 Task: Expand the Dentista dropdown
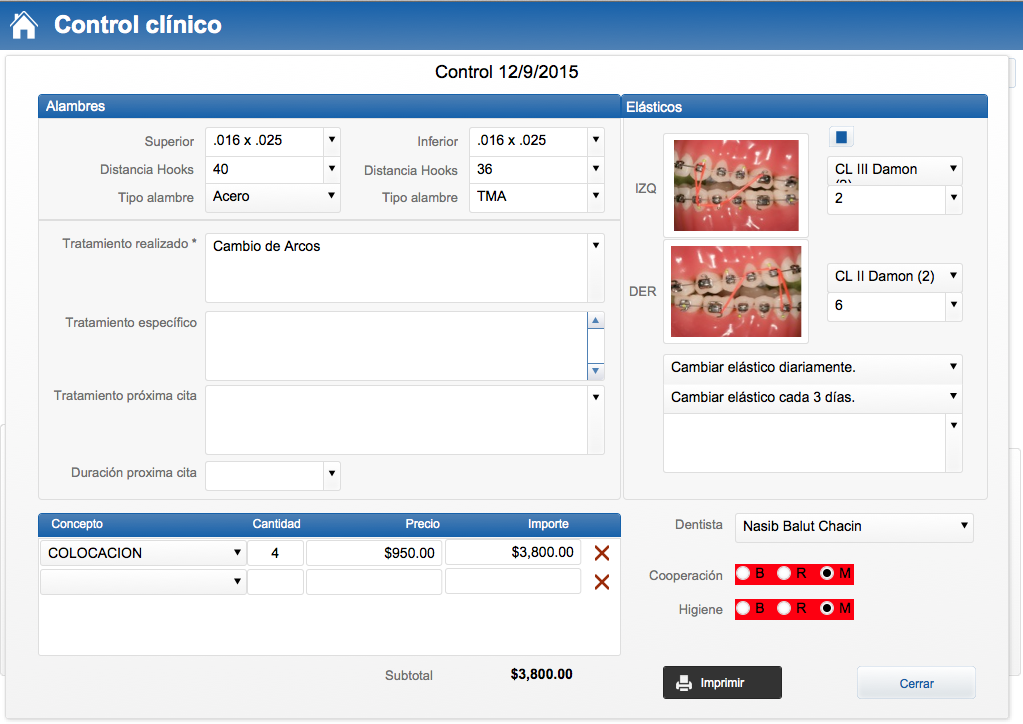[964, 526]
